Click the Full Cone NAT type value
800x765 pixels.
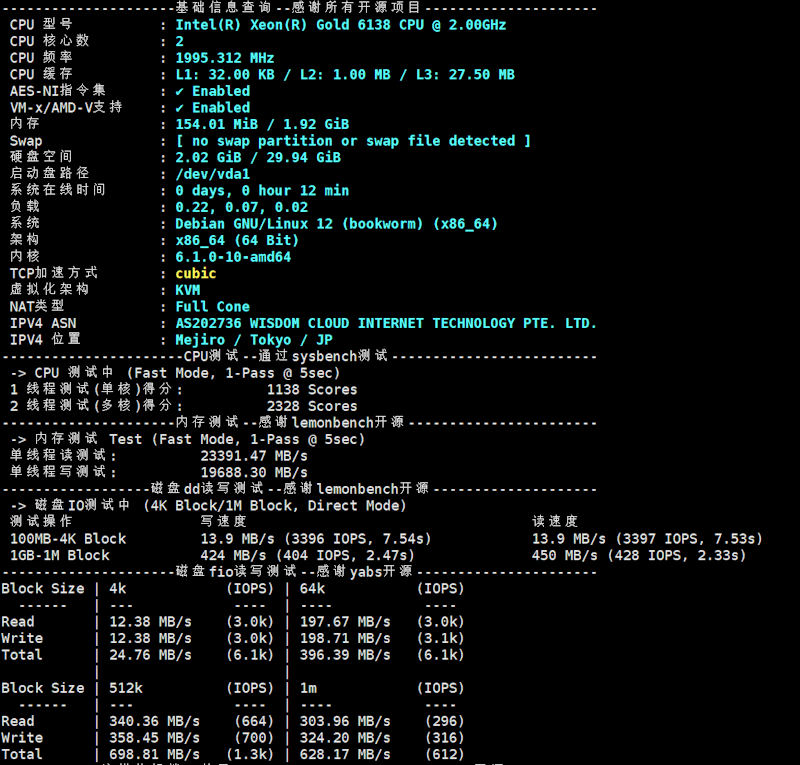point(212,307)
